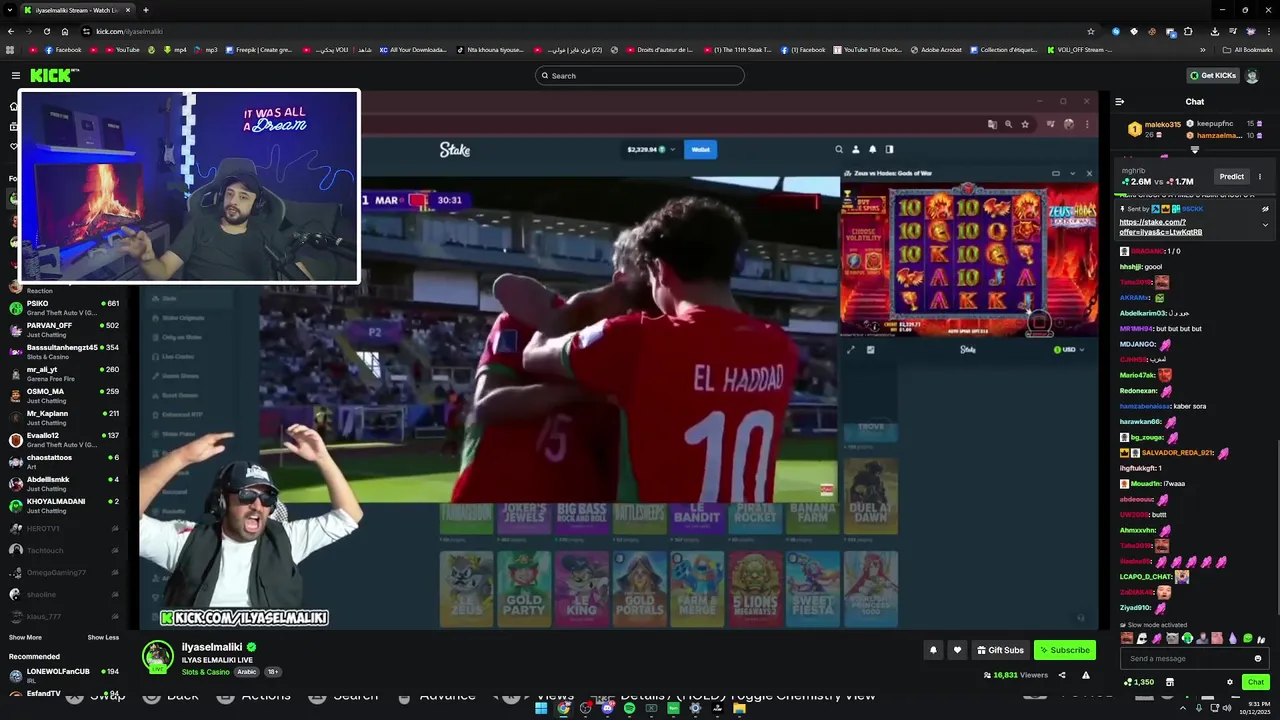
Task: Expand the gift leaderboard arrow
Action: click(1195, 150)
